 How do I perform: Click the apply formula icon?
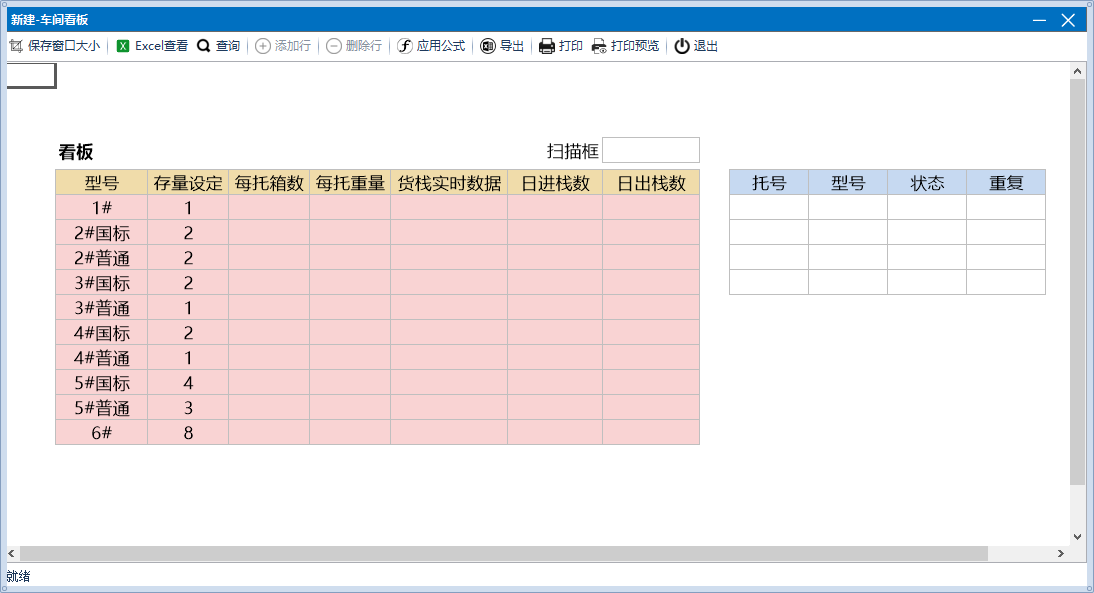point(405,46)
